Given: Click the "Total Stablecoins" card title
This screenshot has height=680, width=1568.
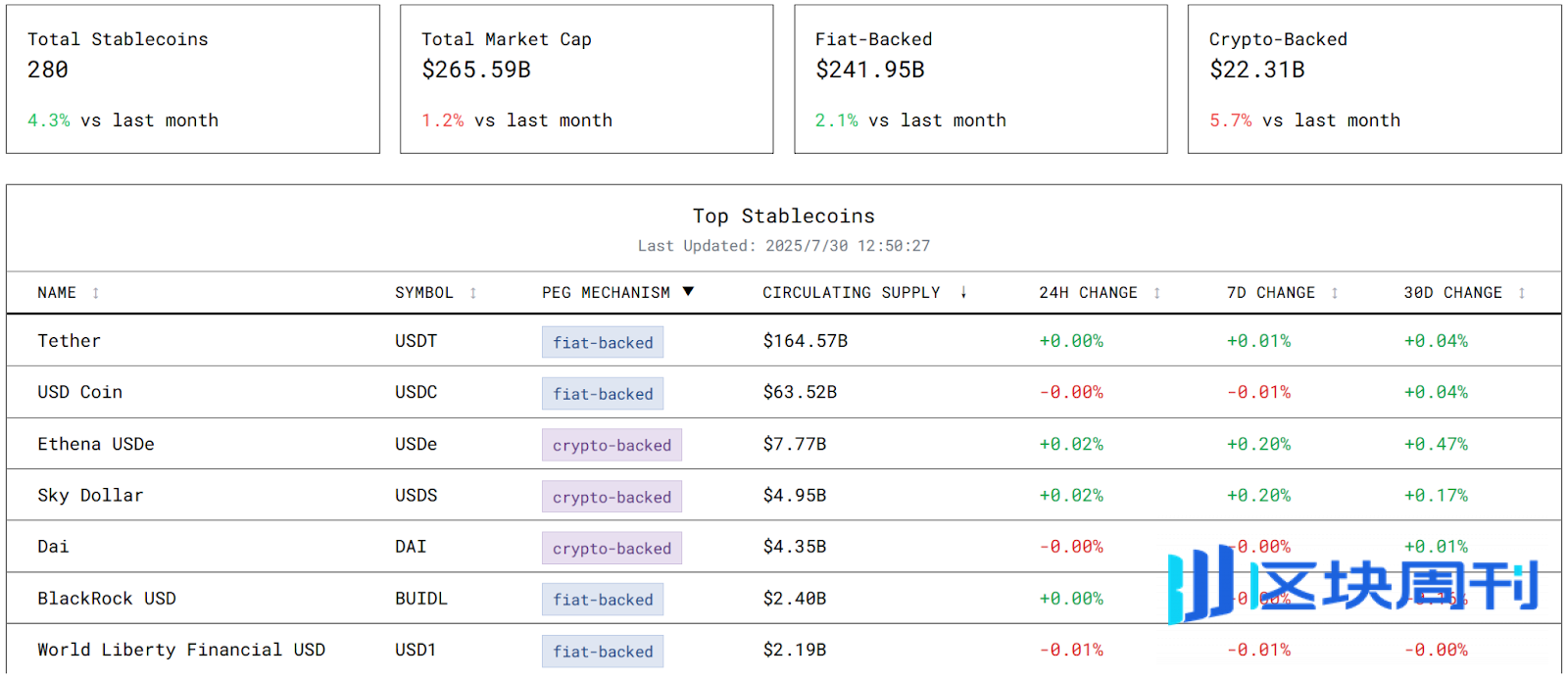Looking at the screenshot, I should 118,39.
